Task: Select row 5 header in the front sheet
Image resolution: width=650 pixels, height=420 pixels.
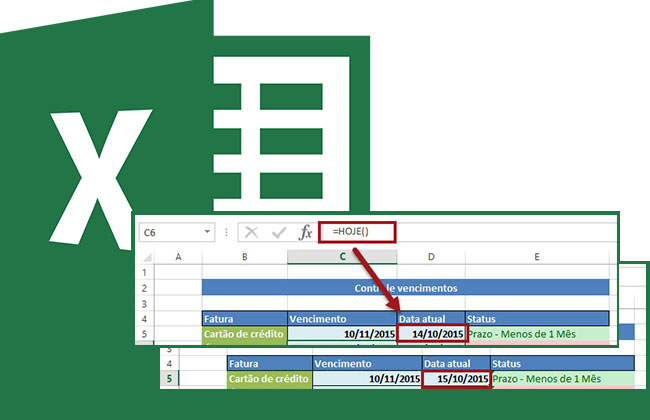Action: [x=145, y=334]
